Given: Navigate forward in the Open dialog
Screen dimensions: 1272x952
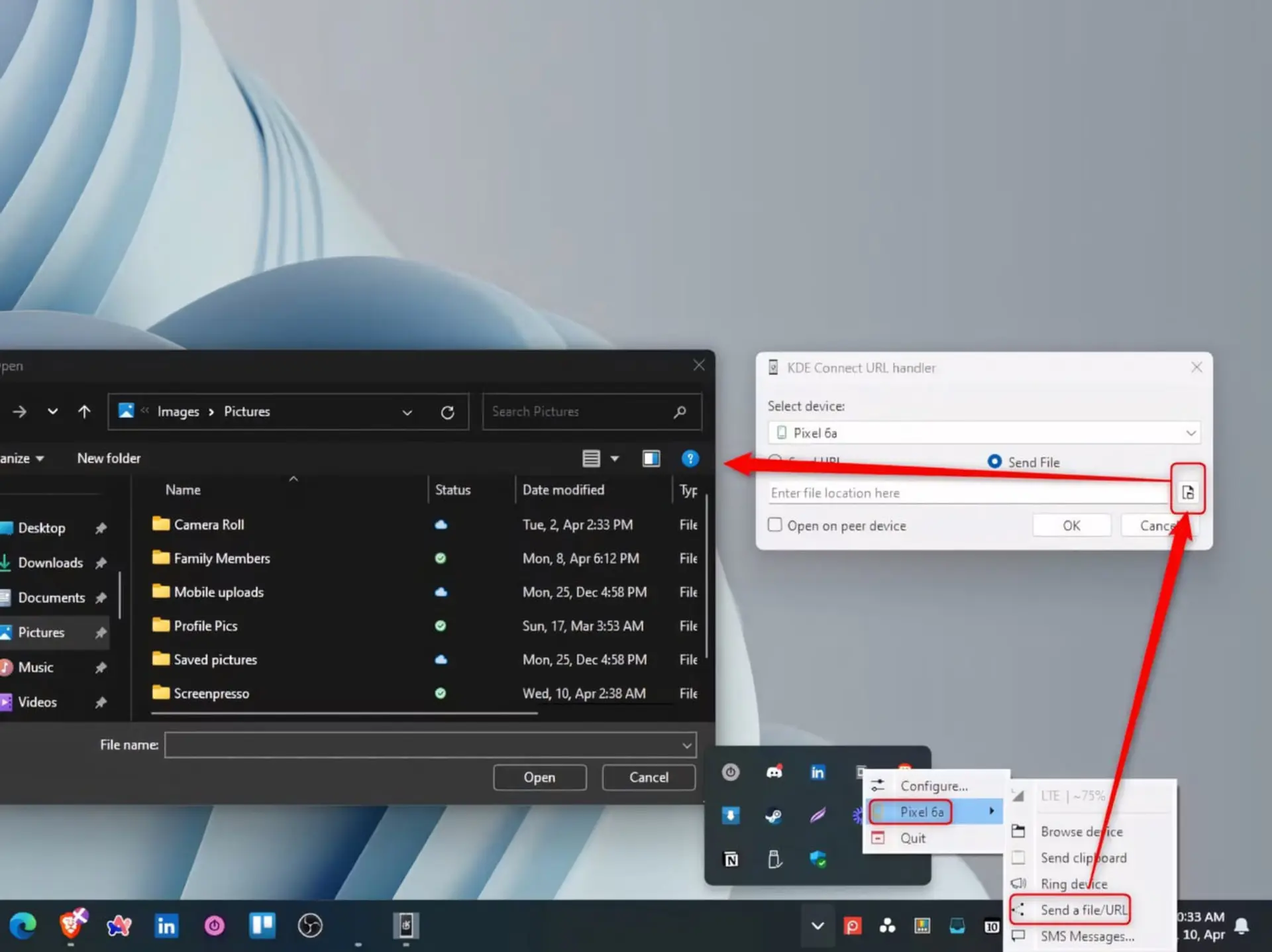Looking at the screenshot, I should click(19, 411).
